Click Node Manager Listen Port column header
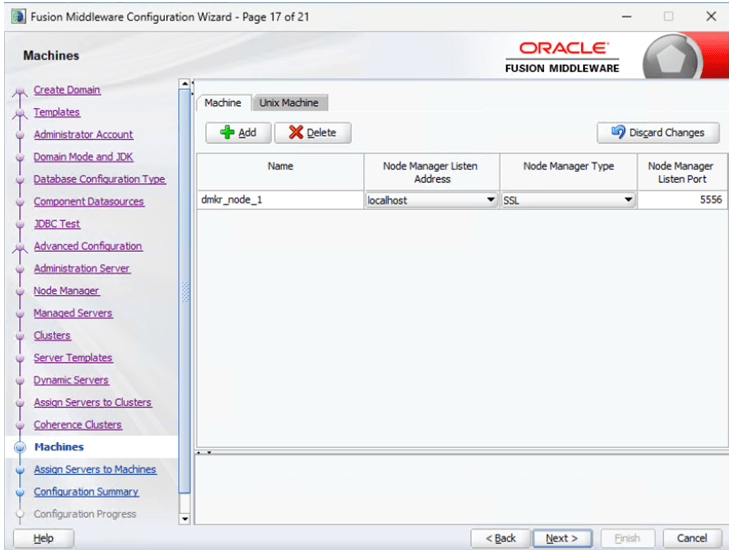The height and width of the screenshot is (550, 729). [x=681, y=172]
